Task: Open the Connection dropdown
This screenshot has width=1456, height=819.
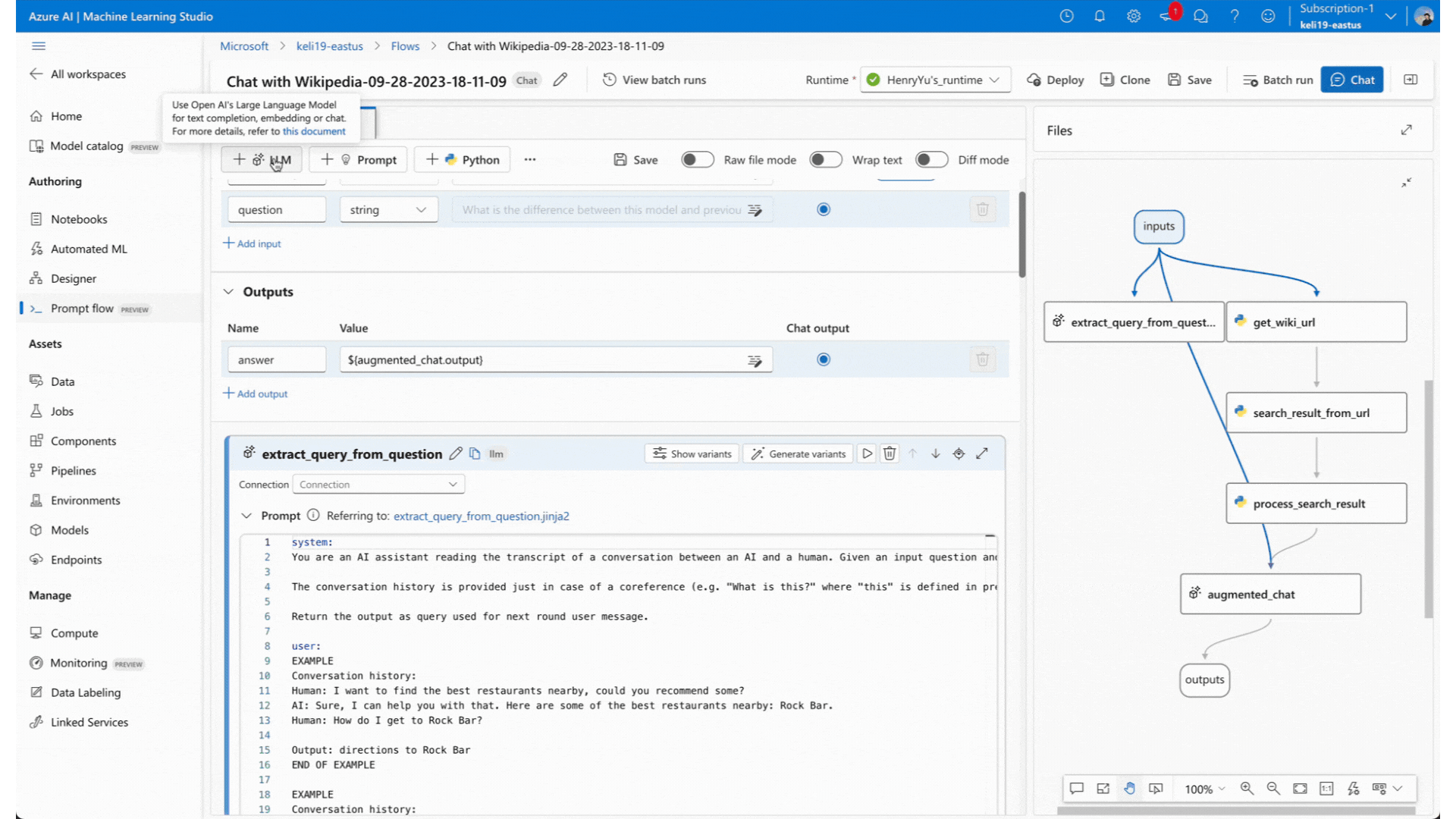Action: click(x=378, y=485)
